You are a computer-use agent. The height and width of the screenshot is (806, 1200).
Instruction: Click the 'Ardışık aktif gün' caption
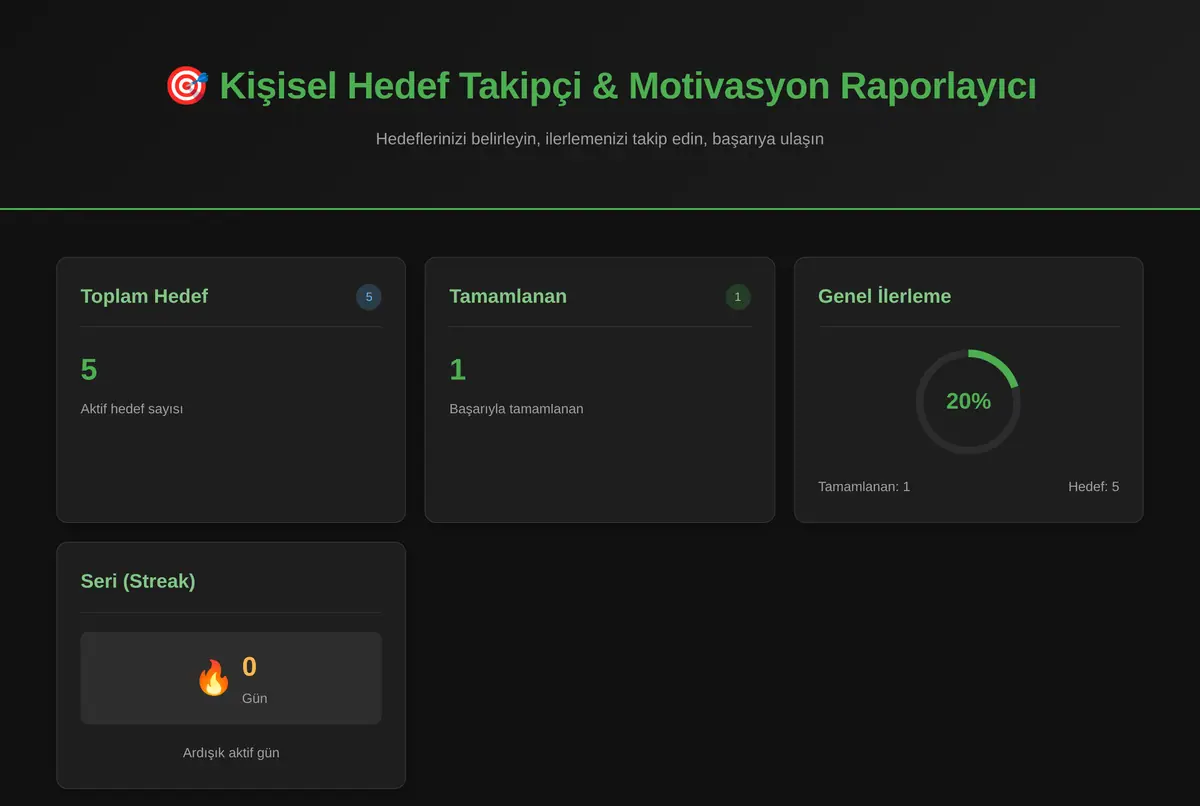(231, 753)
